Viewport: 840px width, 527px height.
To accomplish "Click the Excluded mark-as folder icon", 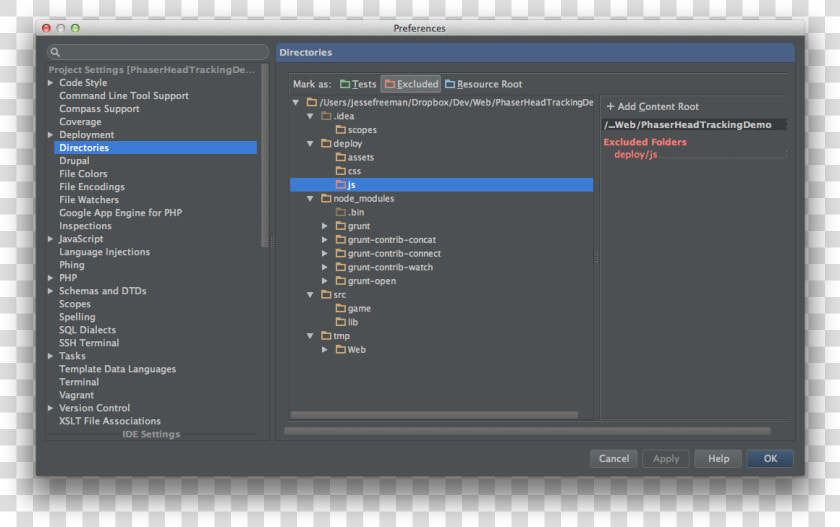I will (x=390, y=84).
